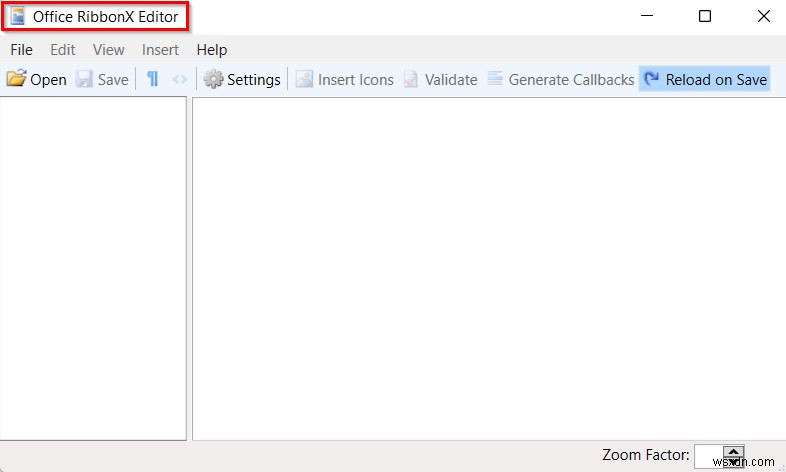The width and height of the screenshot is (786, 472).
Task: Open Settings with the gear icon
Action: coord(242,79)
